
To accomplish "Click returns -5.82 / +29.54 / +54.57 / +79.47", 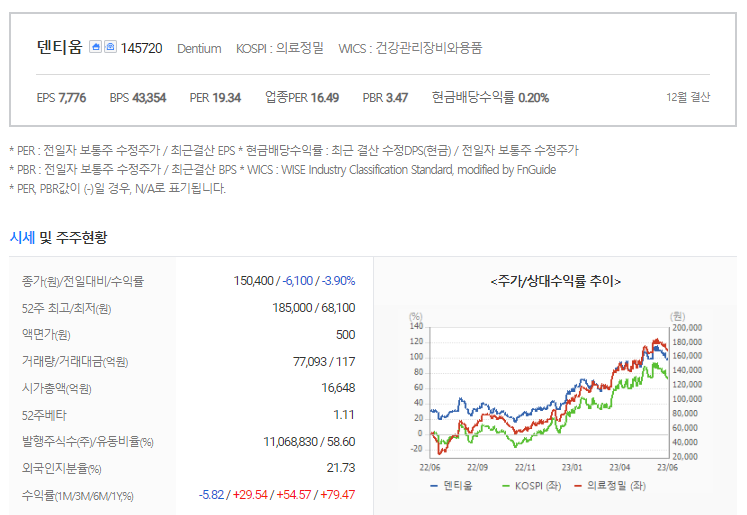I will coord(277,495).
